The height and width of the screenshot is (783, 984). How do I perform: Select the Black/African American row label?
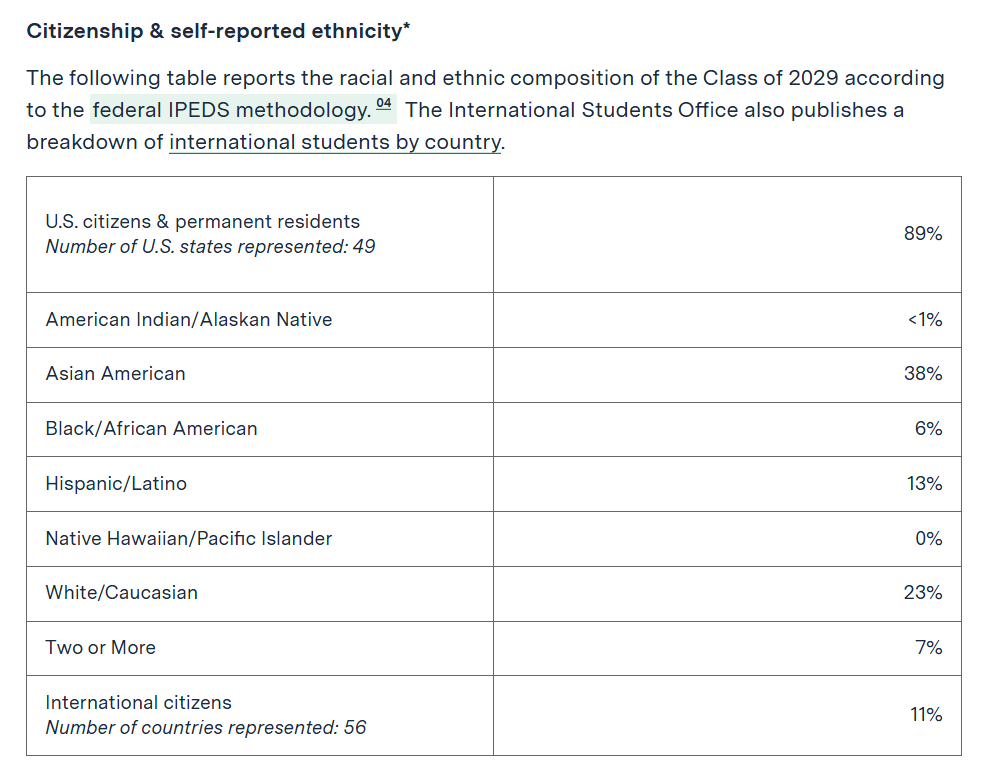152,429
